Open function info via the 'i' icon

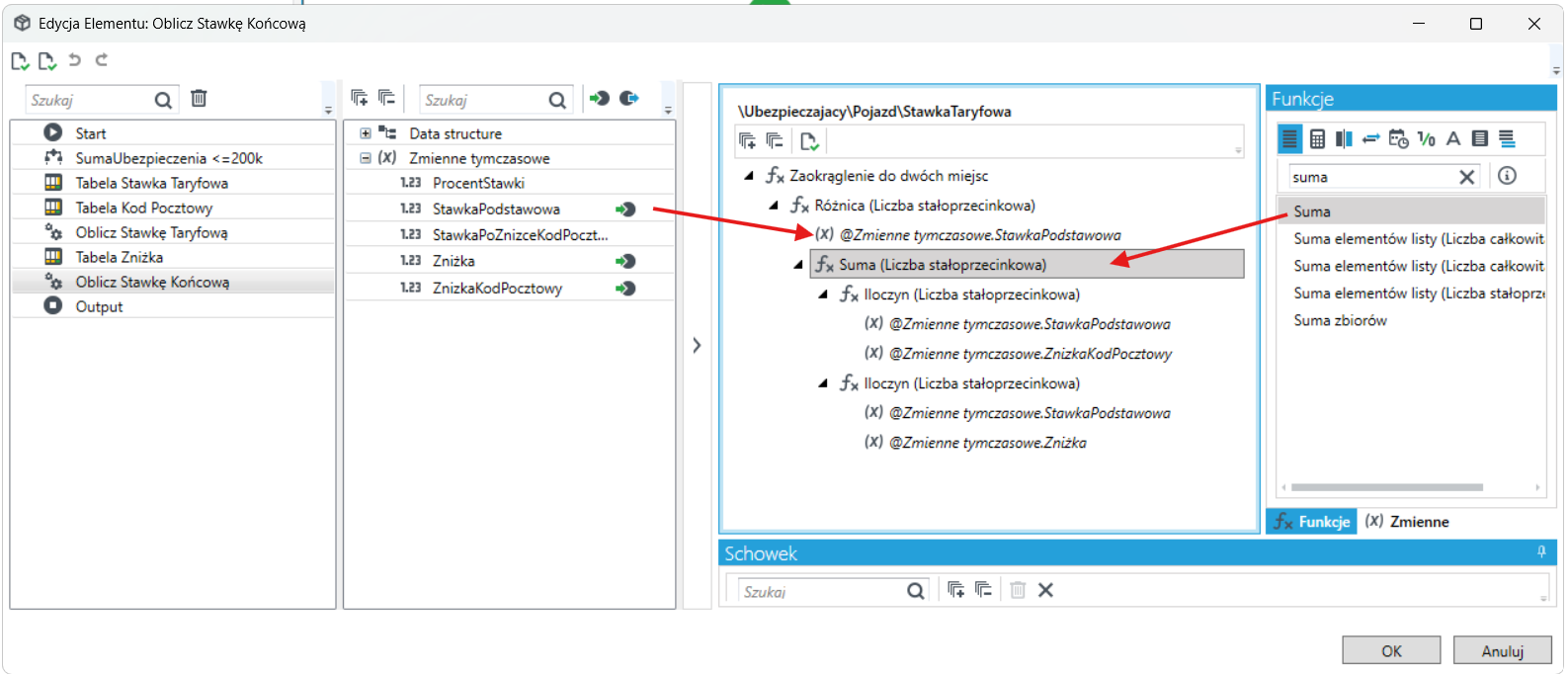(1507, 176)
